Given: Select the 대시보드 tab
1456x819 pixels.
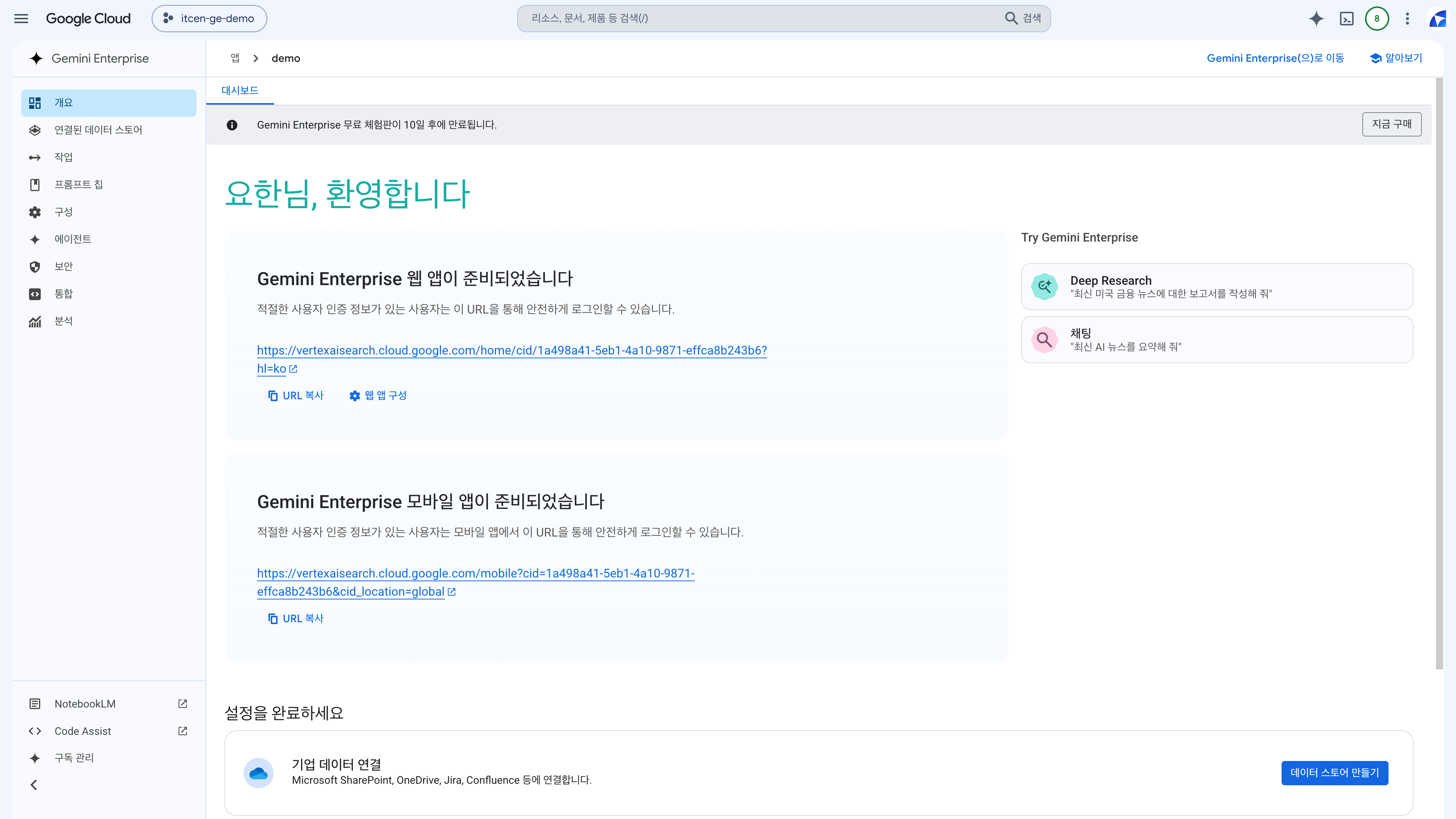Looking at the screenshot, I should [240, 91].
